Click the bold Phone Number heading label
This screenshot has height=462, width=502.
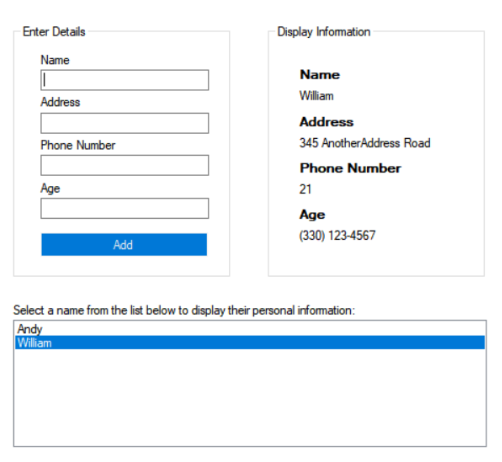[x=350, y=168]
